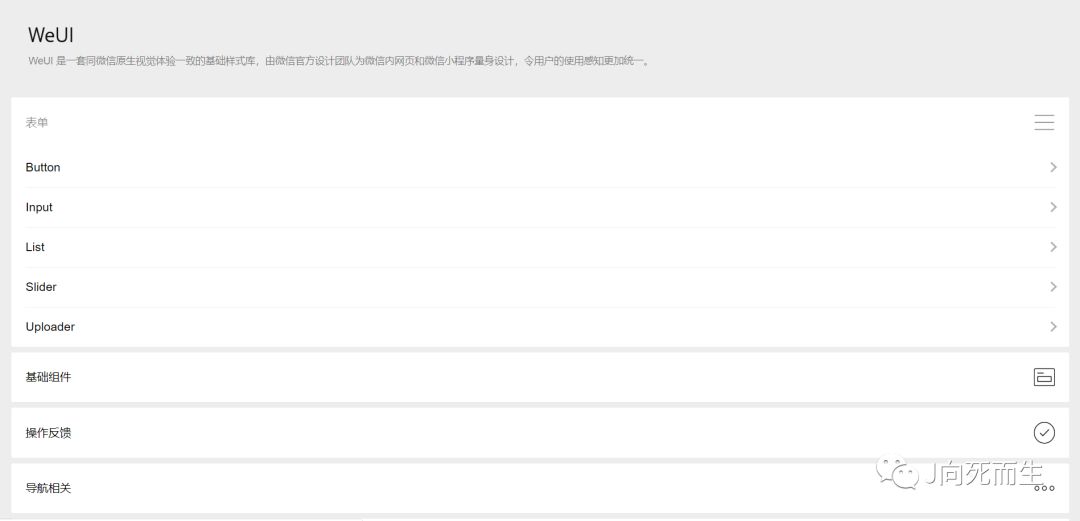Expand the 基础组件 section
1080x521 pixels.
[x=540, y=377]
